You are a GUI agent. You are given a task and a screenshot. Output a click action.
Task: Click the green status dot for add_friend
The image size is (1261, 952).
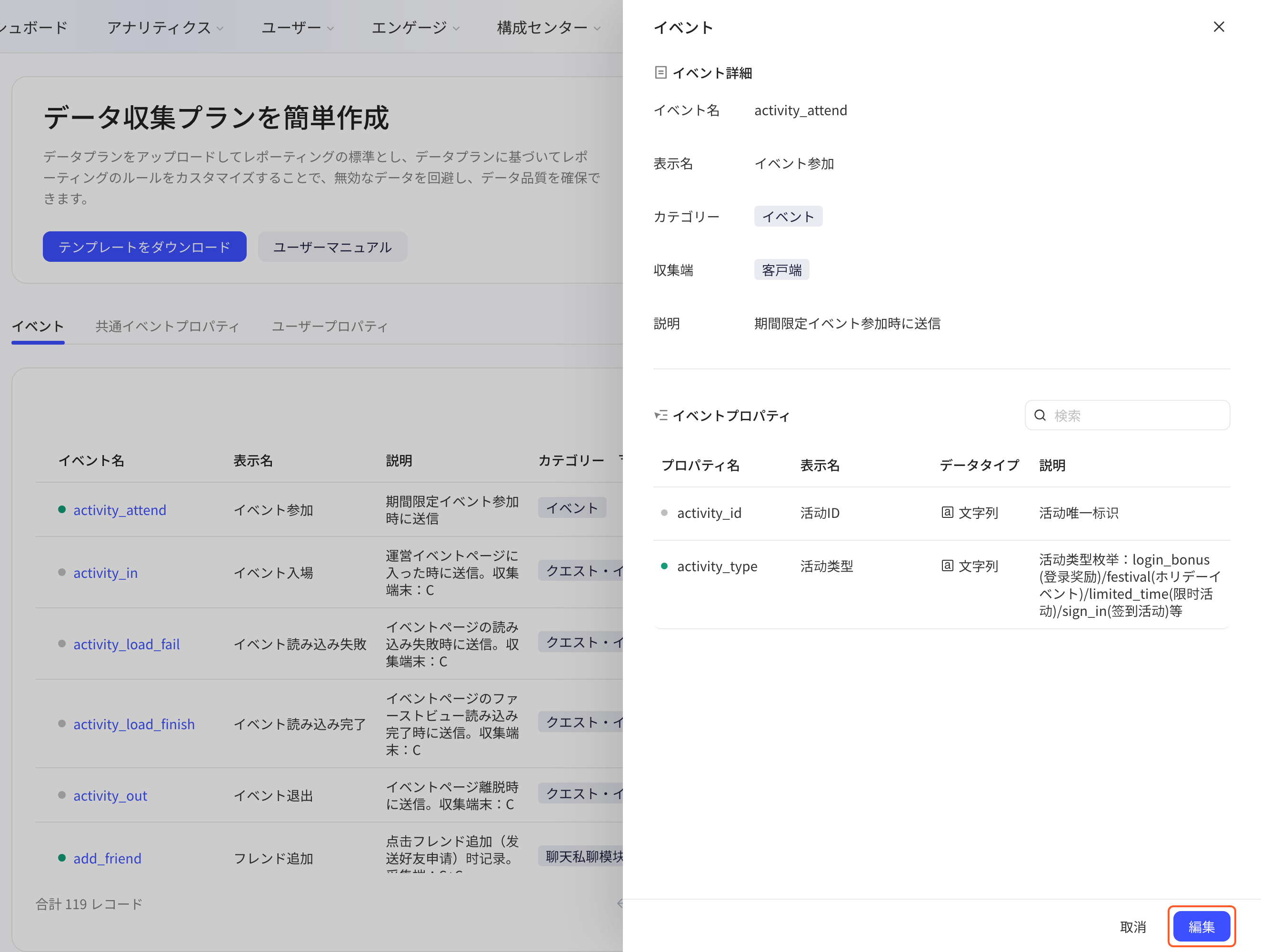coord(61,857)
